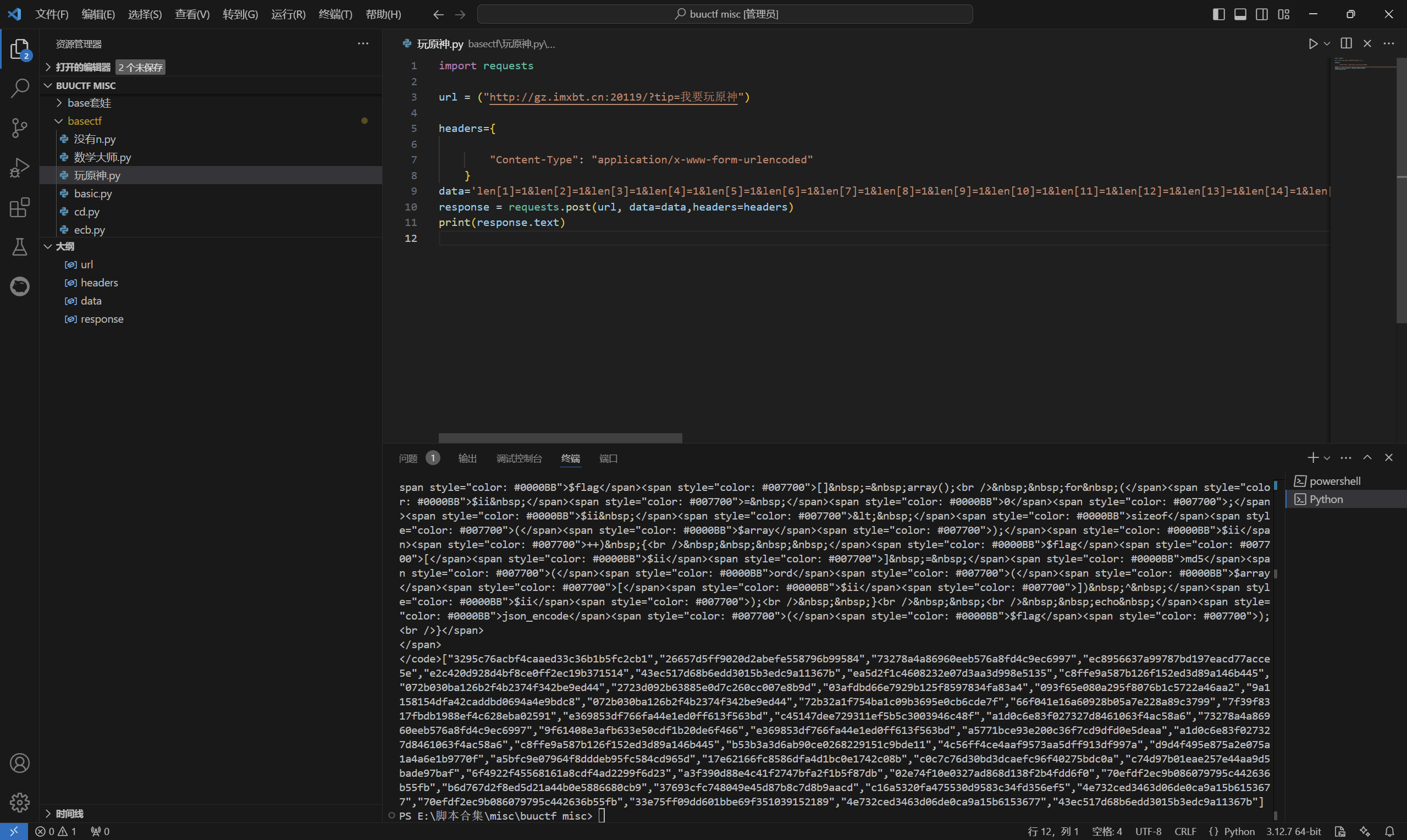The height and width of the screenshot is (840, 1407).
Task: Open the Search view in activity bar
Action: click(x=20, y=89)
